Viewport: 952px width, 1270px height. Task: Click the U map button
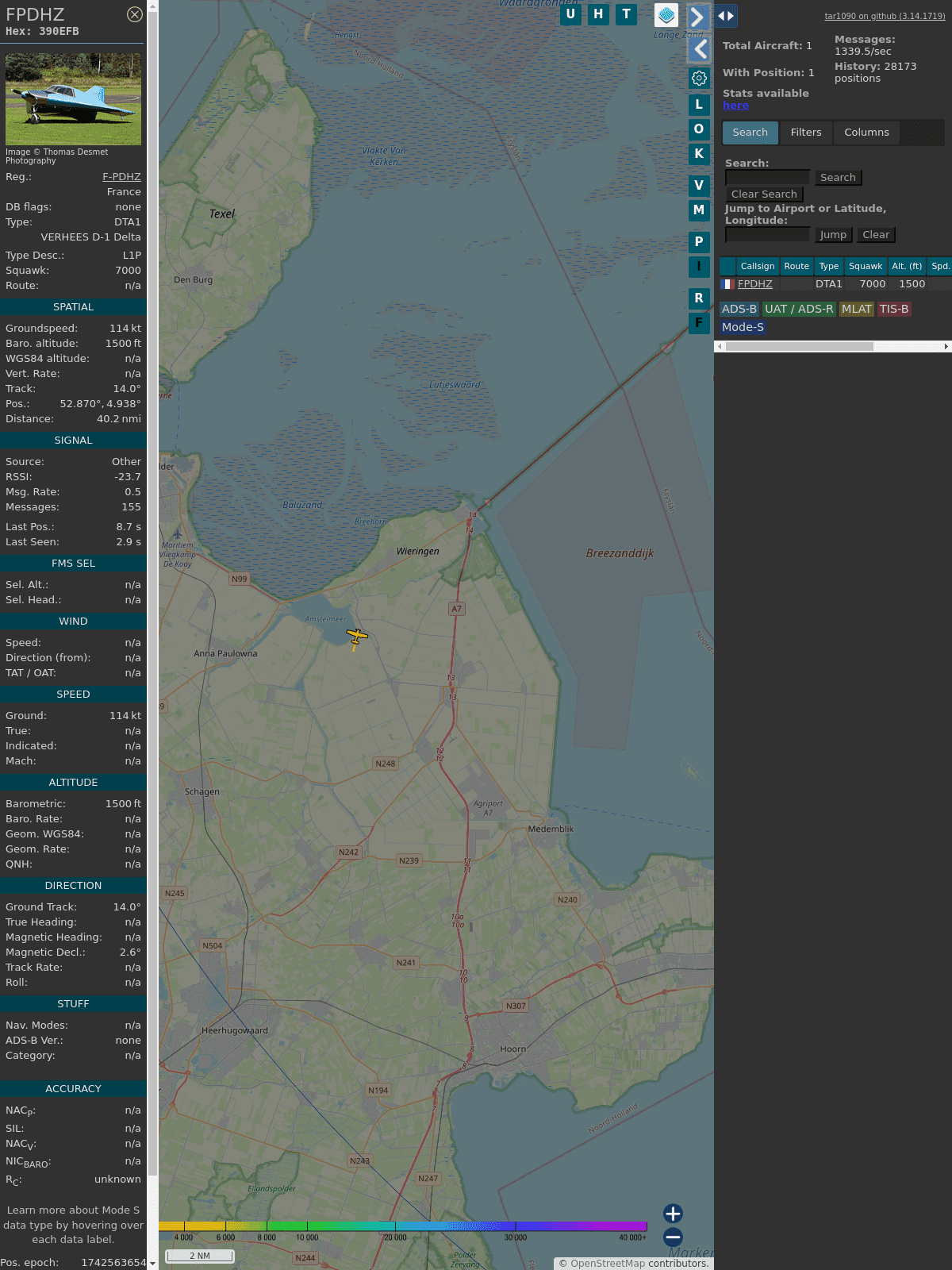tap(570, 14)
